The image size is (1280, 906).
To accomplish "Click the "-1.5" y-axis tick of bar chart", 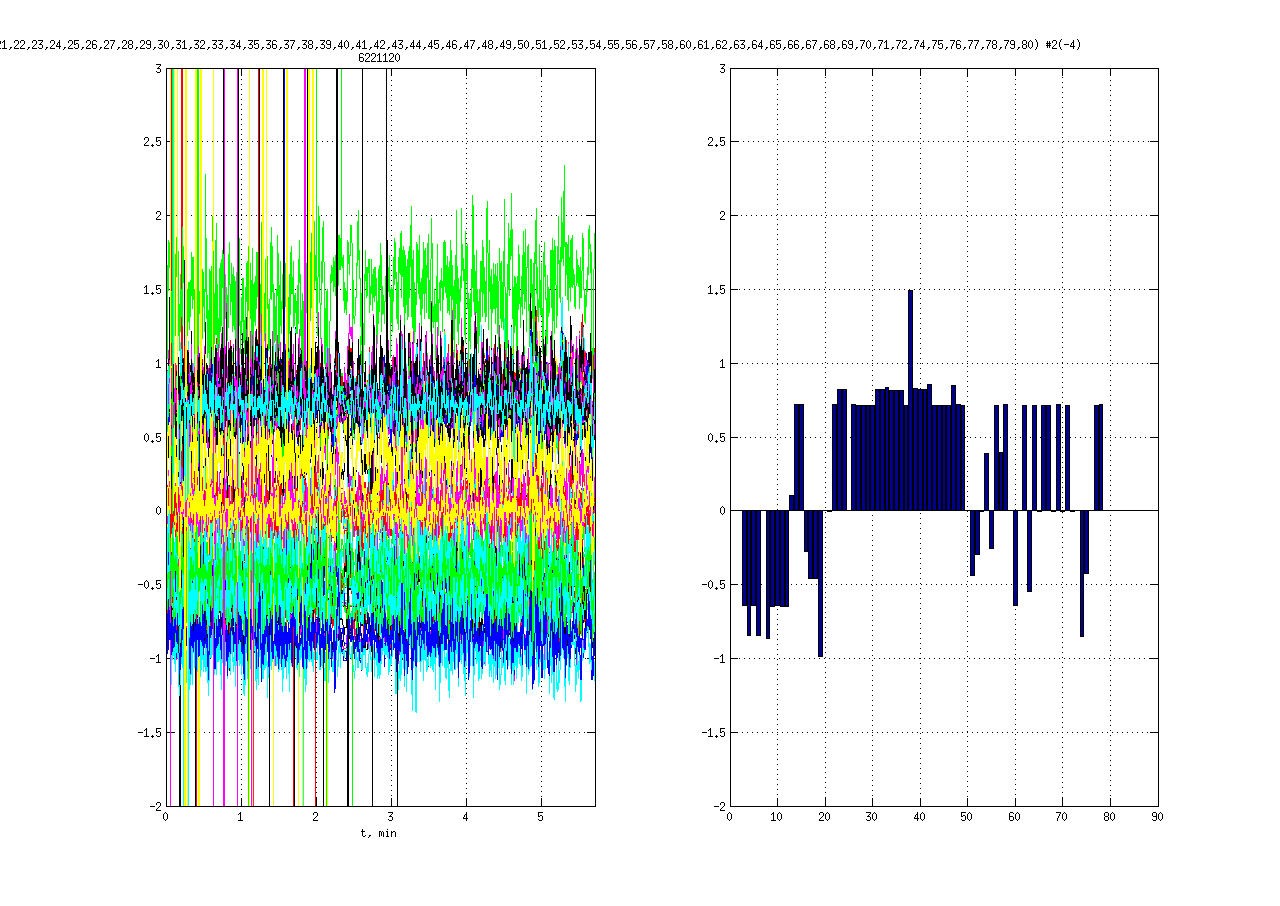I will pos(712,732).
